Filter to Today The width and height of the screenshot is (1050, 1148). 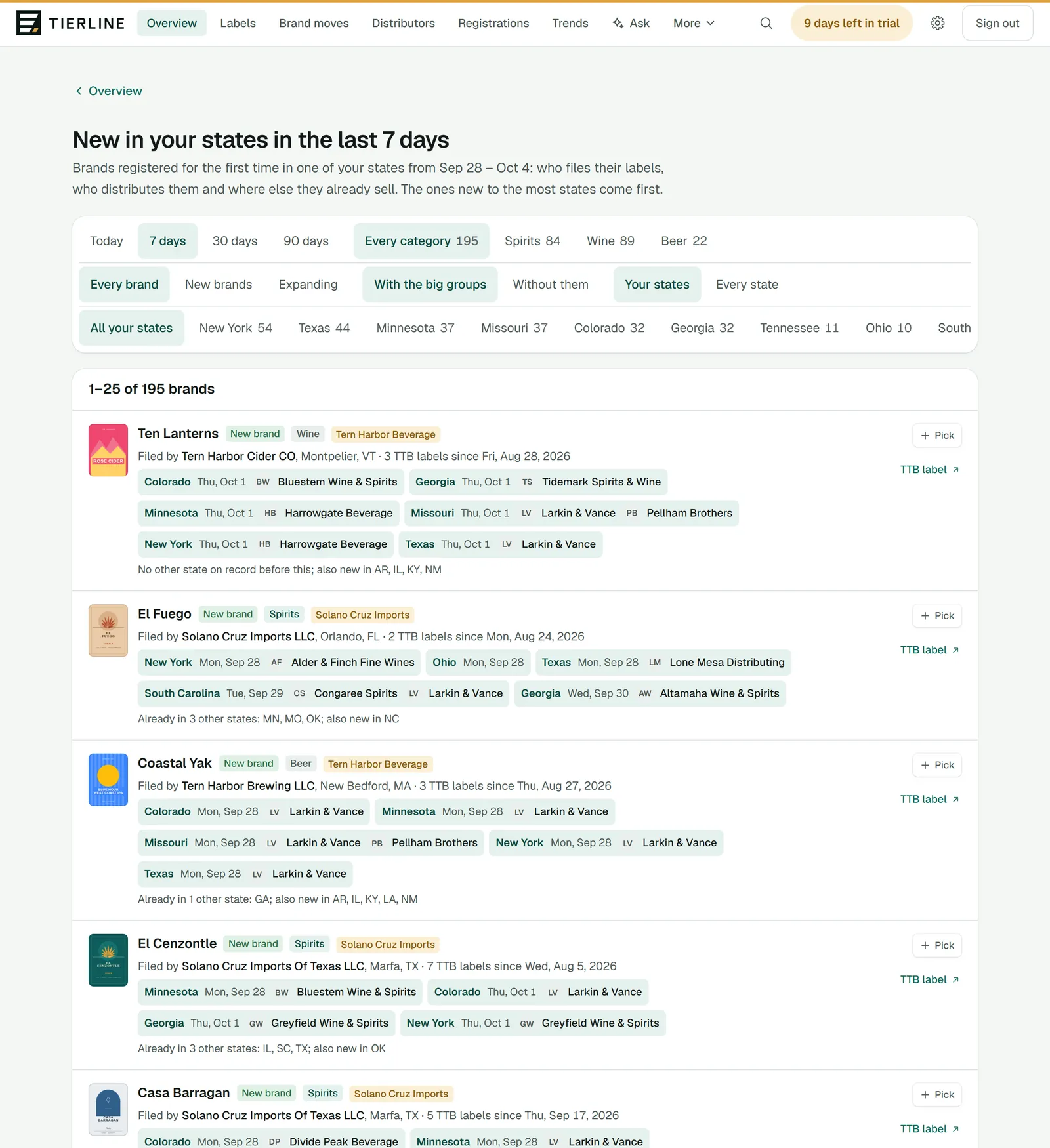106,241
